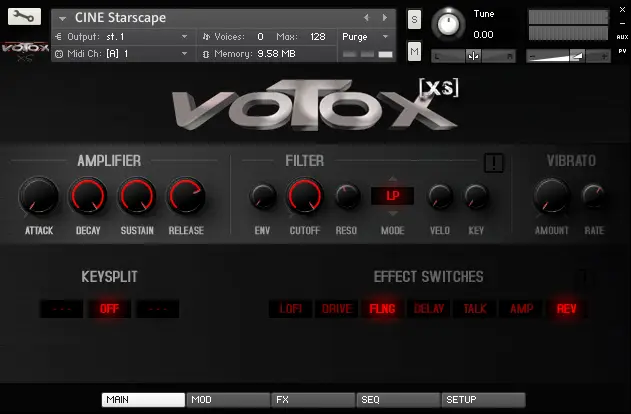Click the Filter KEY knob
The height and width of the screenshot is (414, 631).
pyautogui.click(x=476, y=196)
